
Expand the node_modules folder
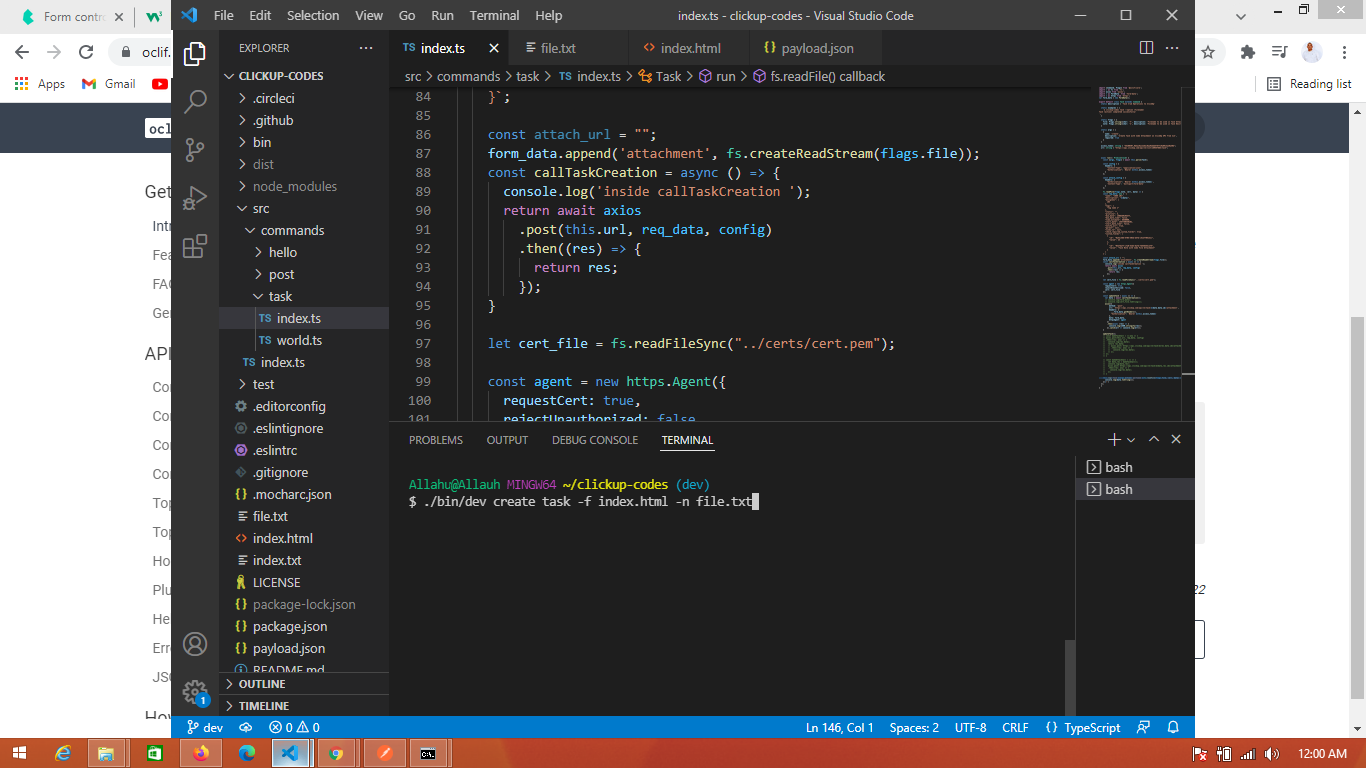(296, 186)
